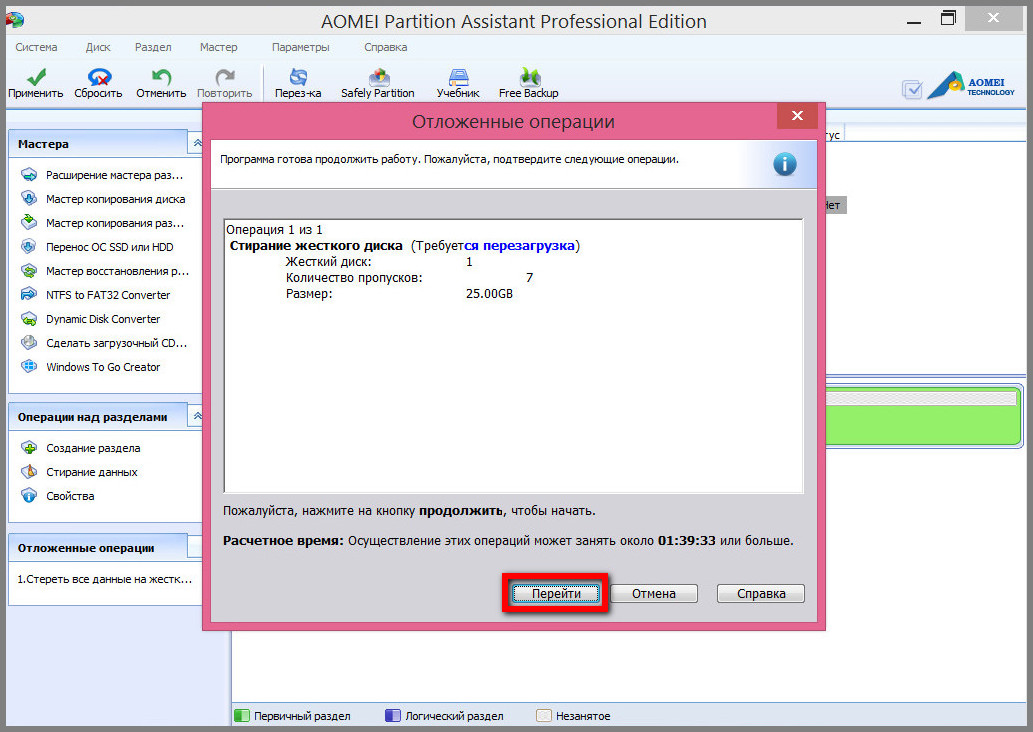Open the Диск menu
This screenshot has height=732, width=1033.
[98, 47]
